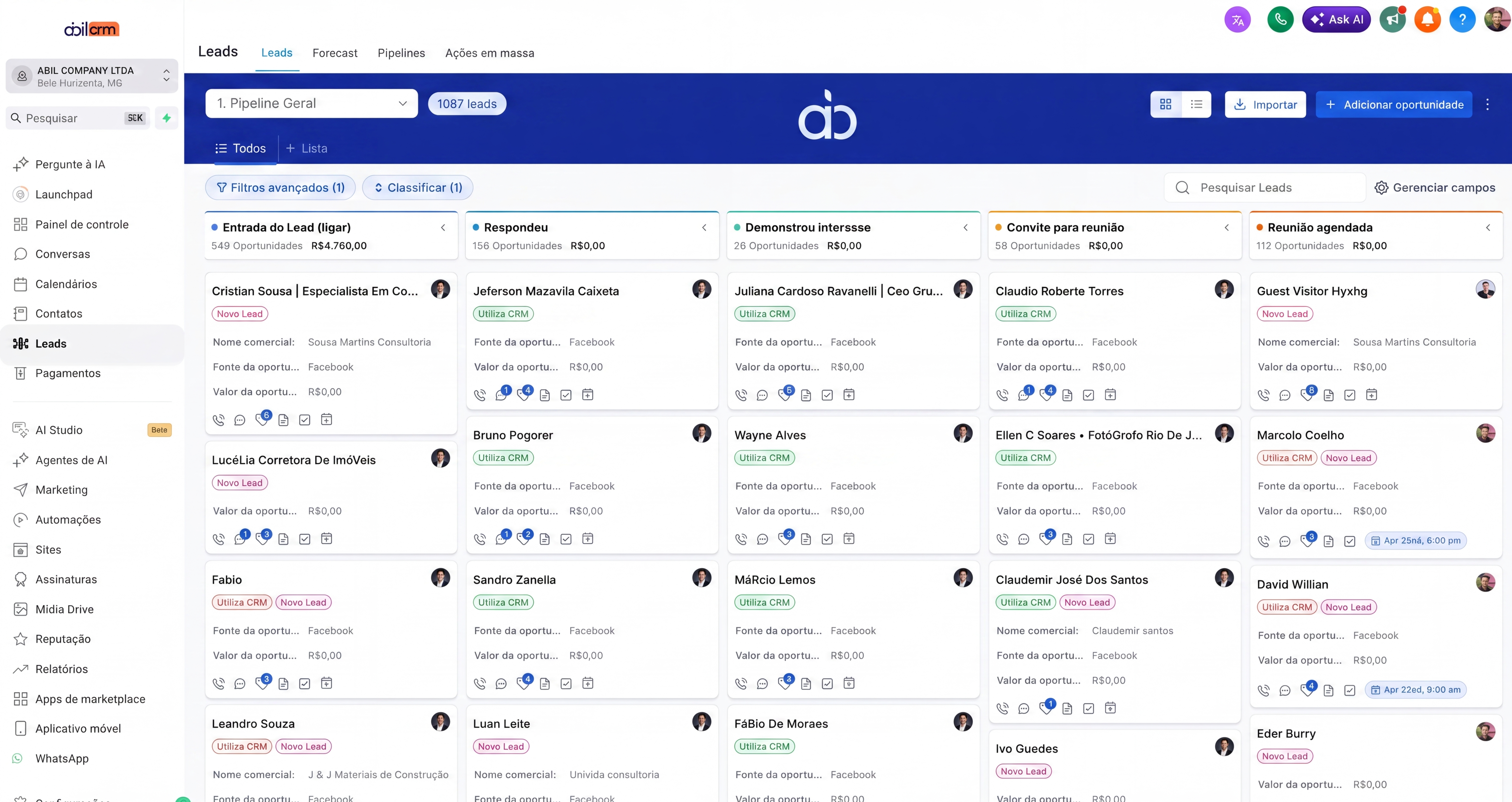Open Contatos in the sidebar

click(x=59, y=314)
